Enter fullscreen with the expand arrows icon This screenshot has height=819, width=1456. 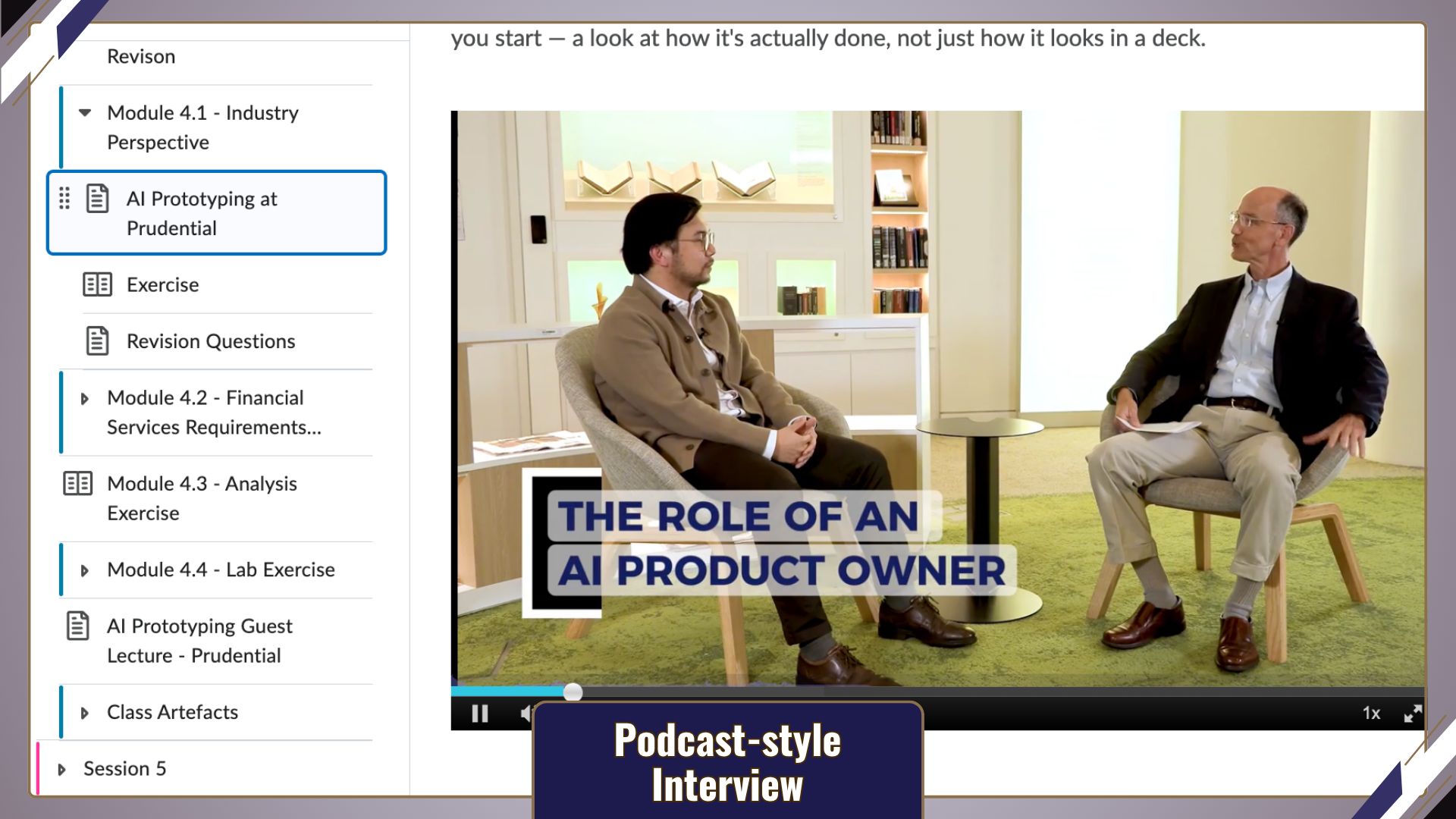(x=1412, y=714)
